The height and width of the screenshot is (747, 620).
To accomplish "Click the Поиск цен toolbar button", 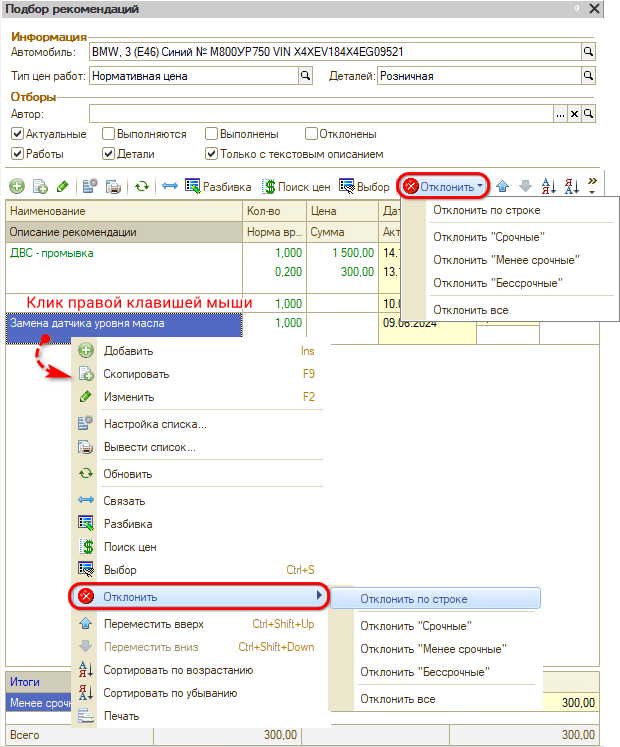I will pyautogui.click(x=297, y=187).
